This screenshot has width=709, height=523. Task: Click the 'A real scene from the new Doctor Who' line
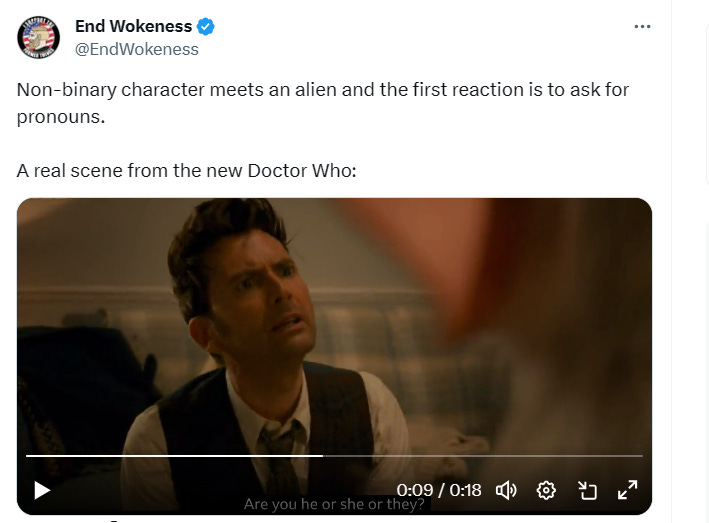coord(187,171)
